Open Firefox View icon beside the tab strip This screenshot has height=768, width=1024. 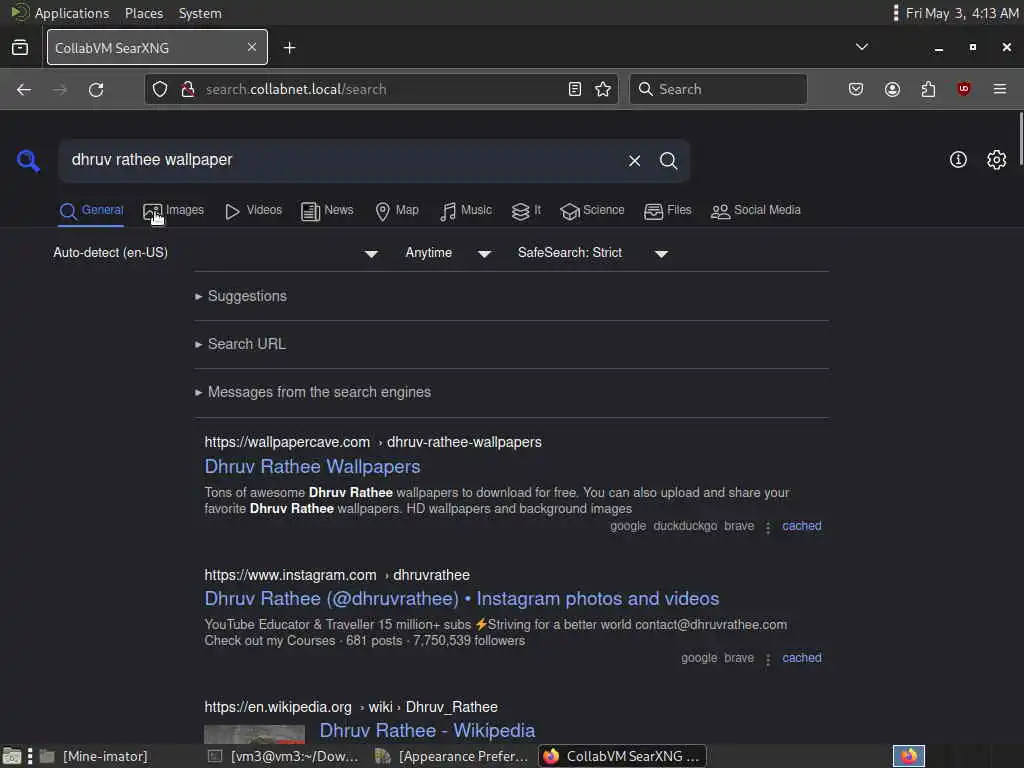click(x=20, y=47)
